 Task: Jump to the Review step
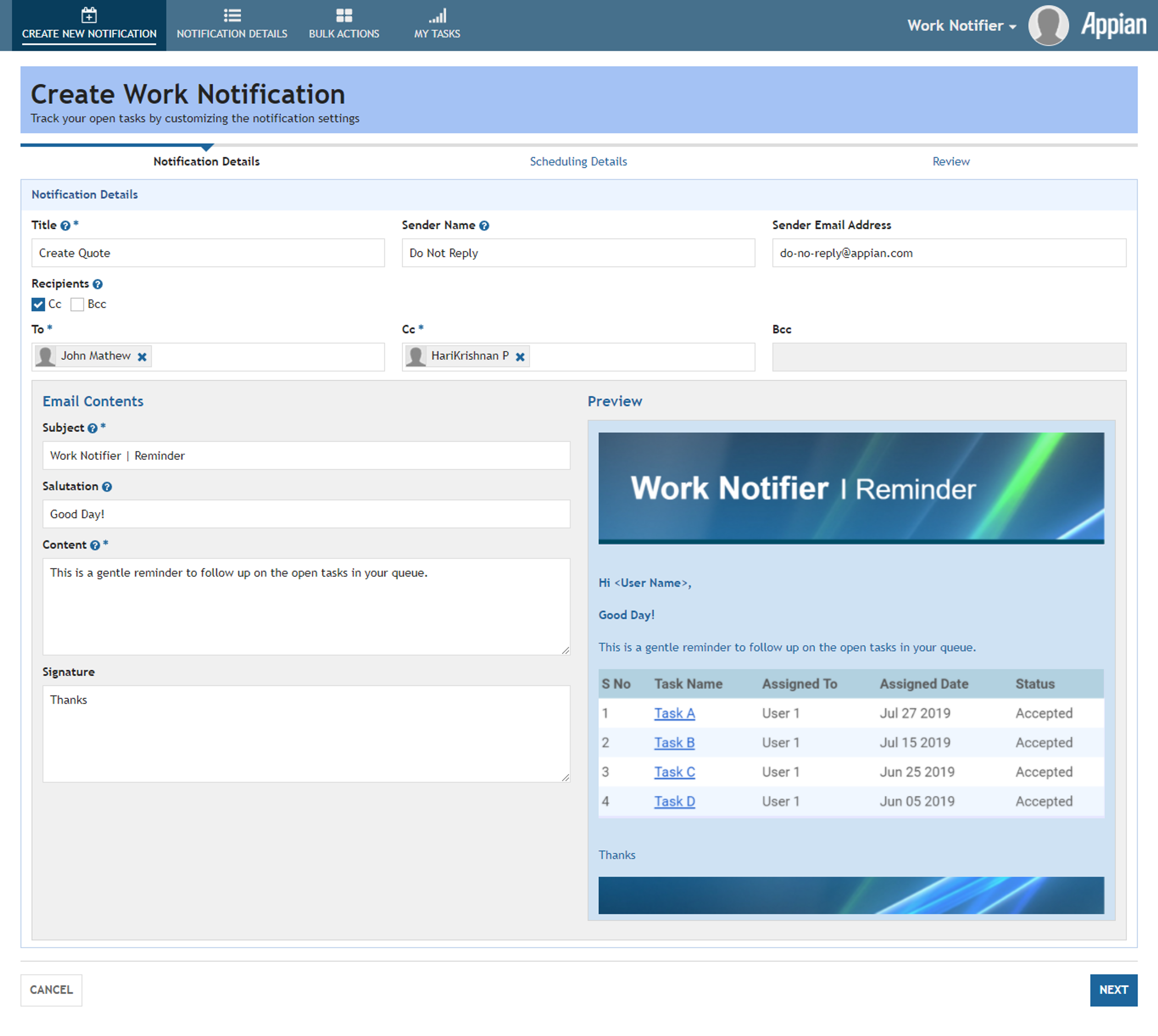pos(951,162)
